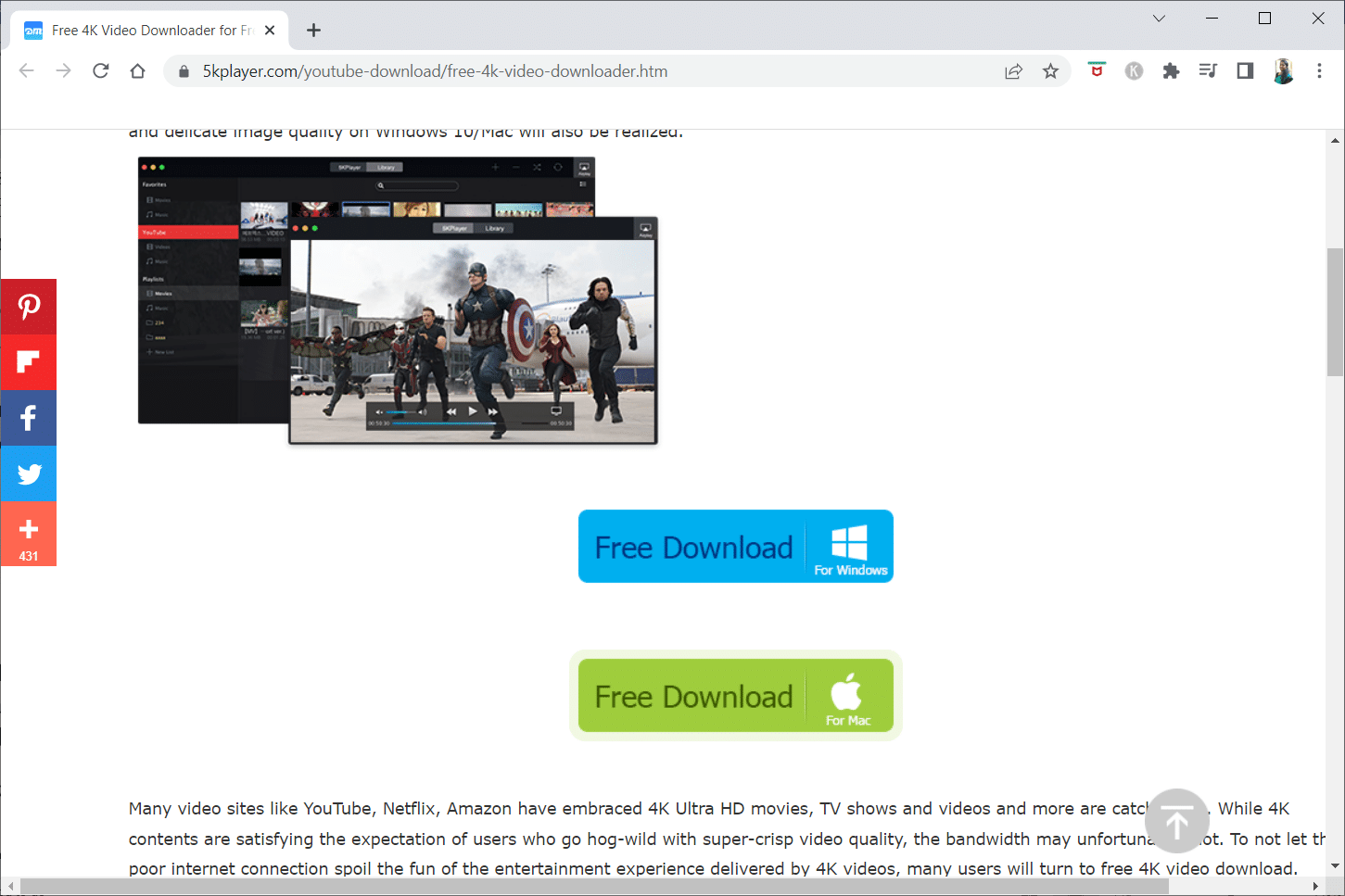The image size is (1345, 896).
Task: Toggle the browser side panel
Action: coord(1245,71)
